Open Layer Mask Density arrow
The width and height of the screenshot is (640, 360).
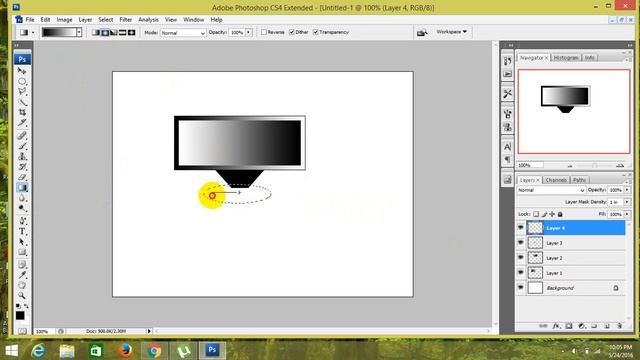pos(627,202)
